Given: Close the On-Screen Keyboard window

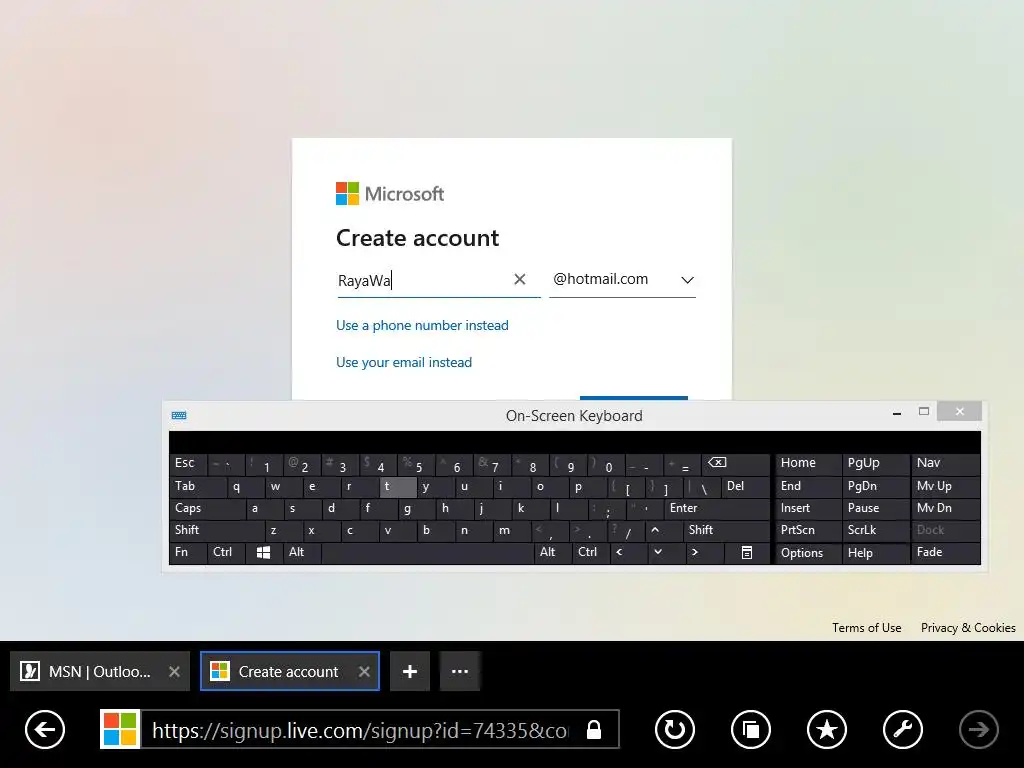Looking at the screenshot, I should click(x=959, y=411).
